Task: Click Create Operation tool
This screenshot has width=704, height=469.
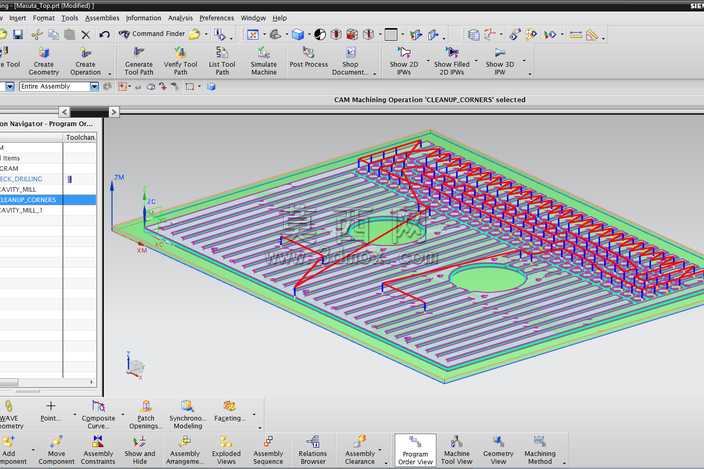Action: tap(85, 61)
